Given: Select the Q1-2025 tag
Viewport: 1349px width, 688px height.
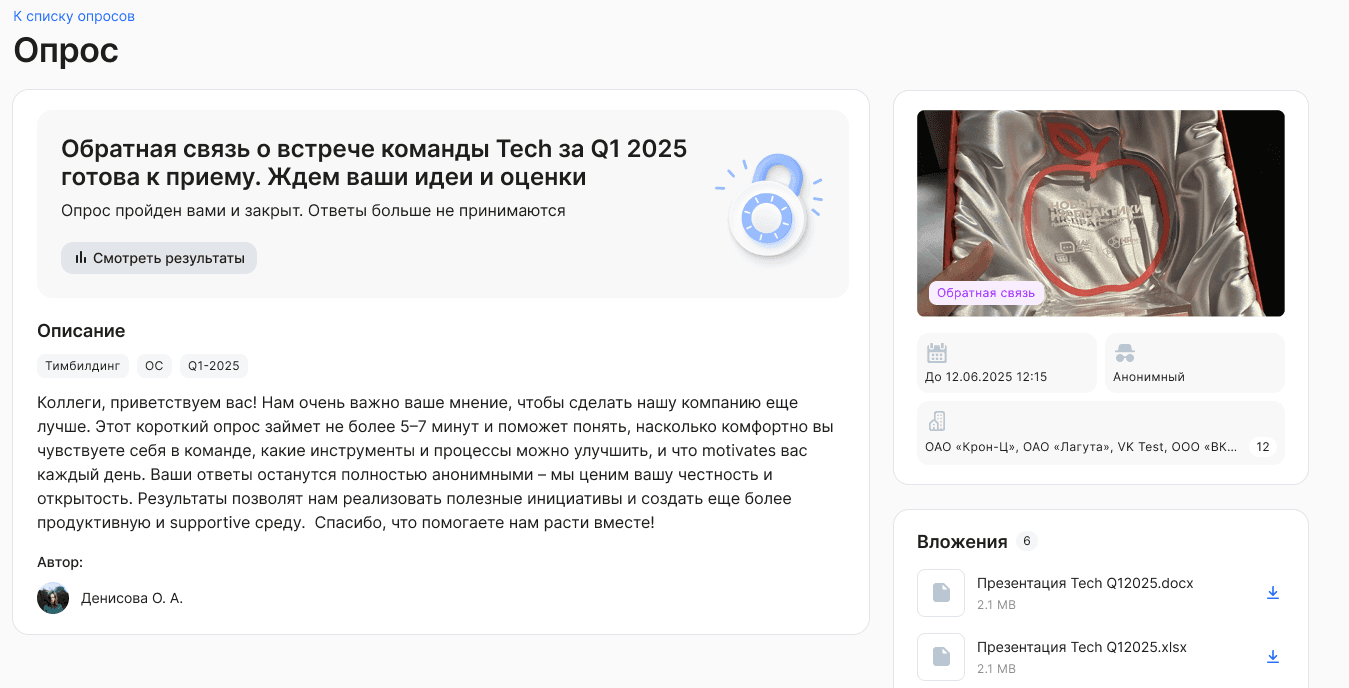Looking at the screenshot, I should pyautogui.click(x=213, y=365).
